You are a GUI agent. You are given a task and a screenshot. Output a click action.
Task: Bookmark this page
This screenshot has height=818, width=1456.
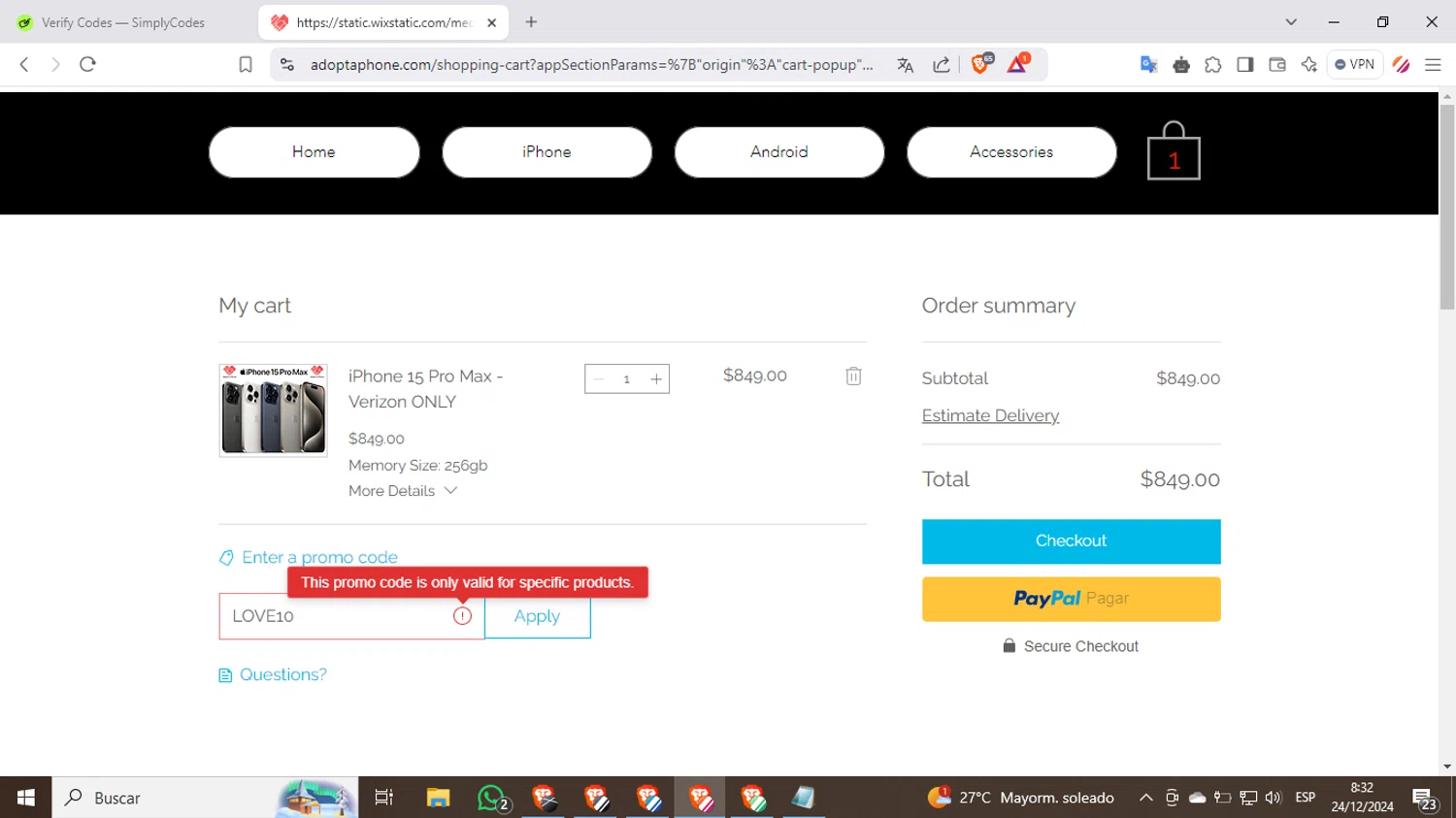click(x=246, y=64)
